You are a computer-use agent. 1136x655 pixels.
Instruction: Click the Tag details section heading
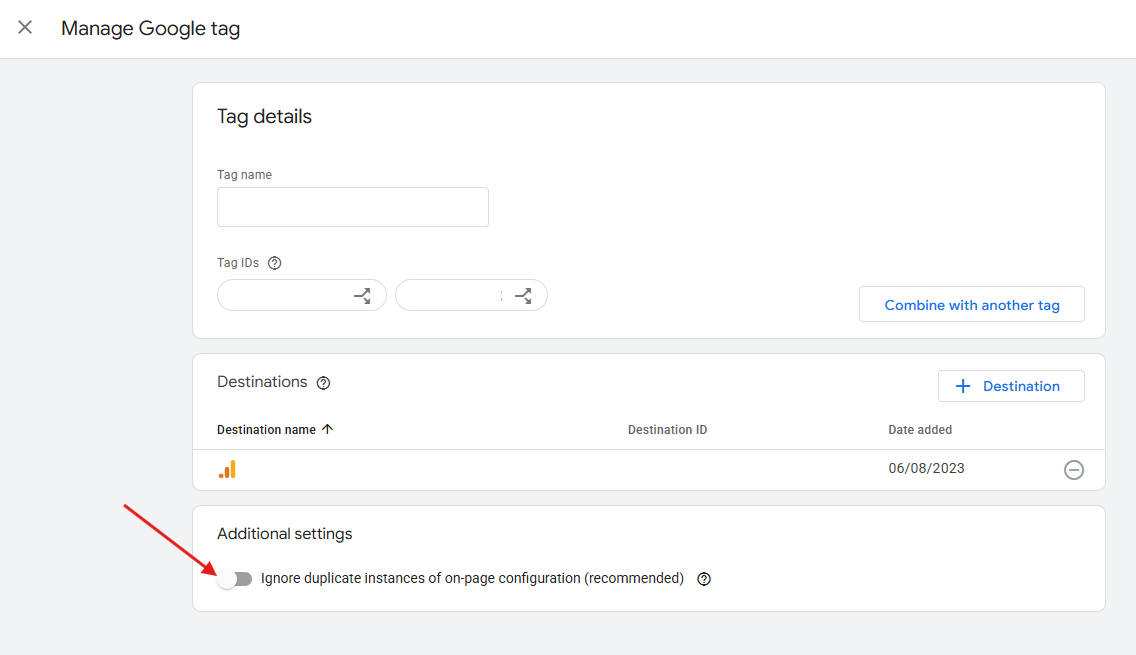coord(264,117)
